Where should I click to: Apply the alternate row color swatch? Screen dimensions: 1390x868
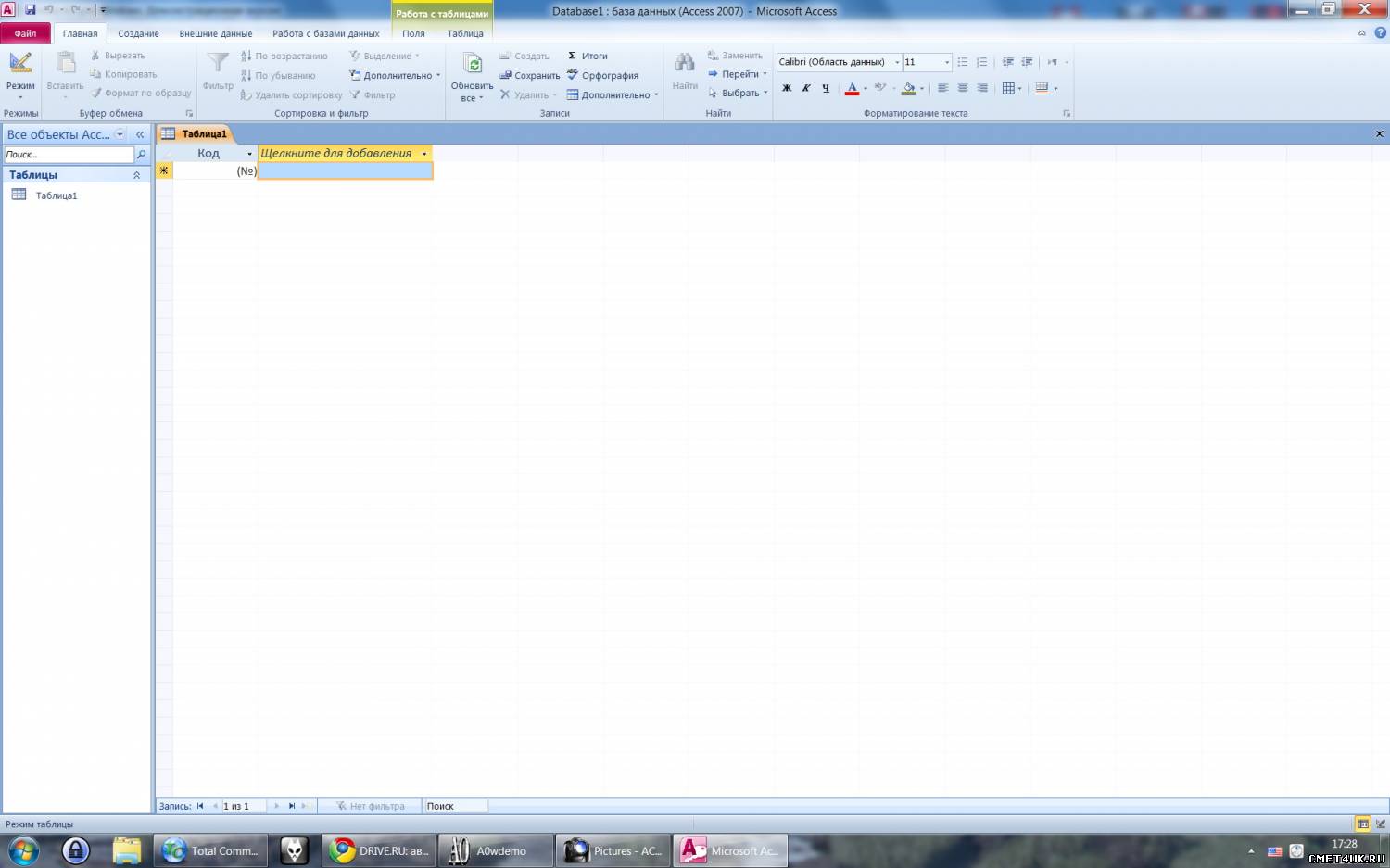point(1042,88)
